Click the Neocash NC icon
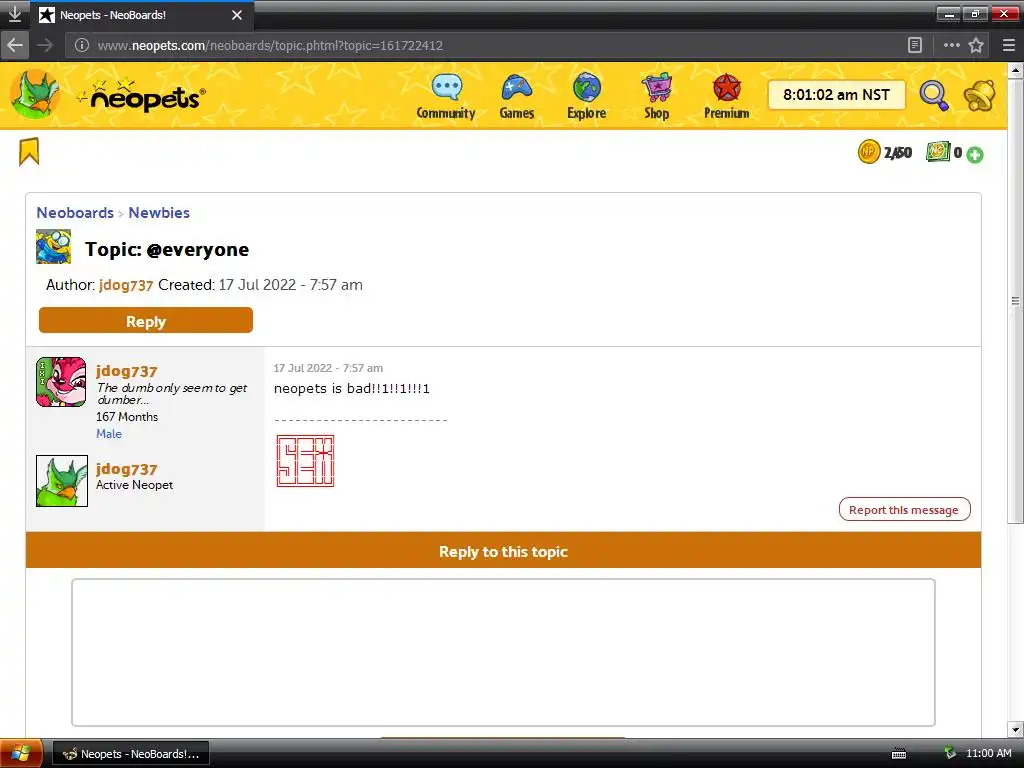 click(938, 152)
